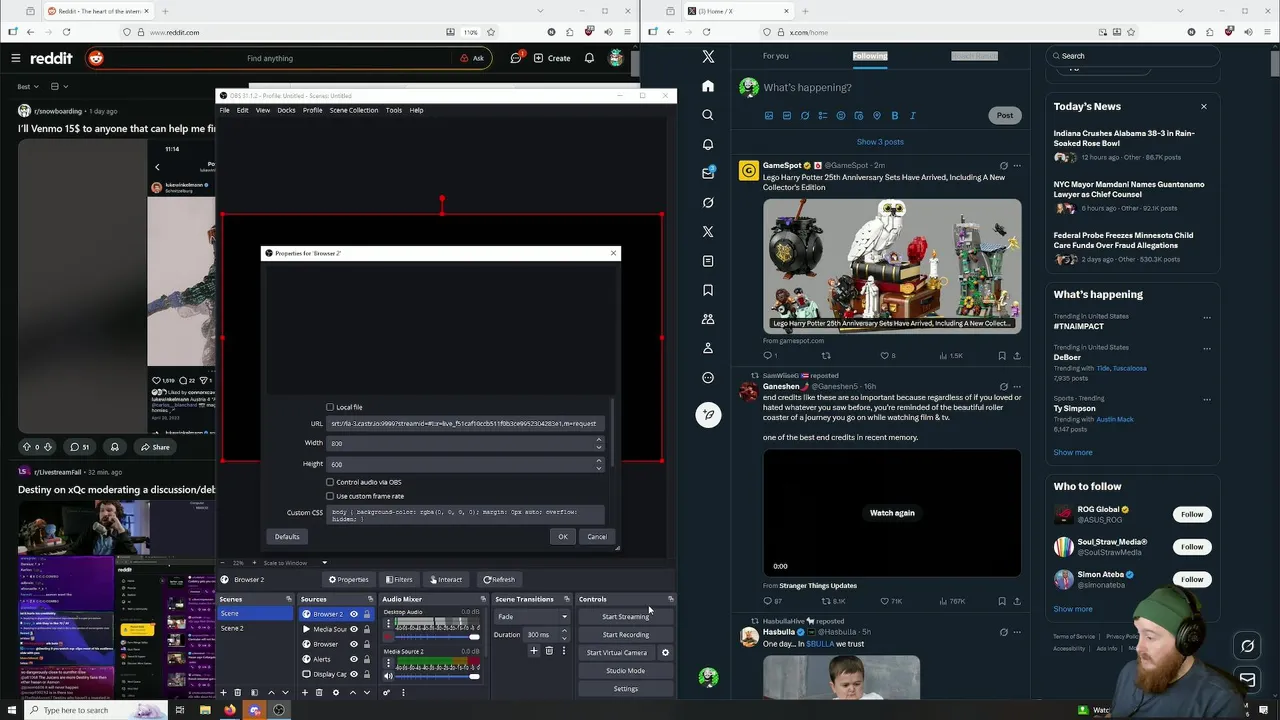Open Communities people icon in the X sidebar
Viewport: 1280px width, 720px height.
tap(708, 319)
